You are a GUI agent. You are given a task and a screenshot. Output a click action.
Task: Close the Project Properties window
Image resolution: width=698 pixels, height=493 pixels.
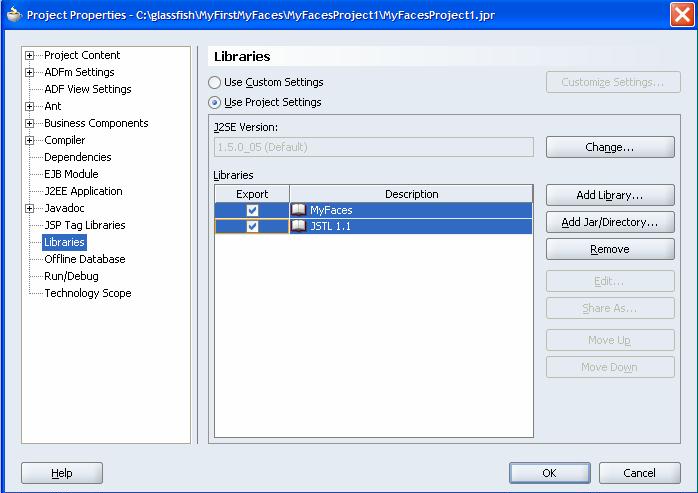tap(682, 14)
